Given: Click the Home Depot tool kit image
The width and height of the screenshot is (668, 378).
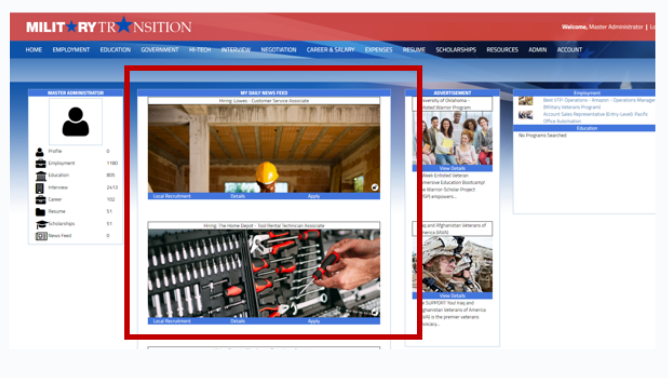Looking at the screenshot, I should coord(264,273).
